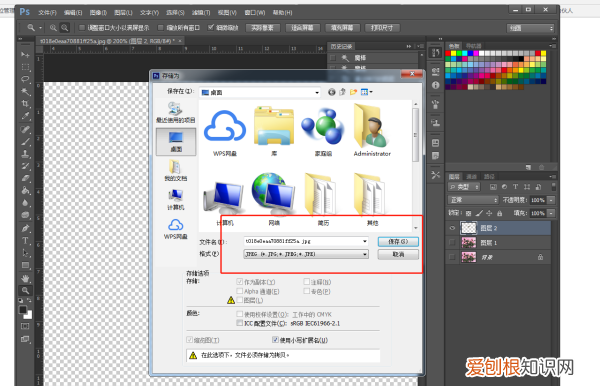Open the 编辑(E) menu
Viewport: 600px width, 386px height.
pyautogui.click(x=73, y=13)
